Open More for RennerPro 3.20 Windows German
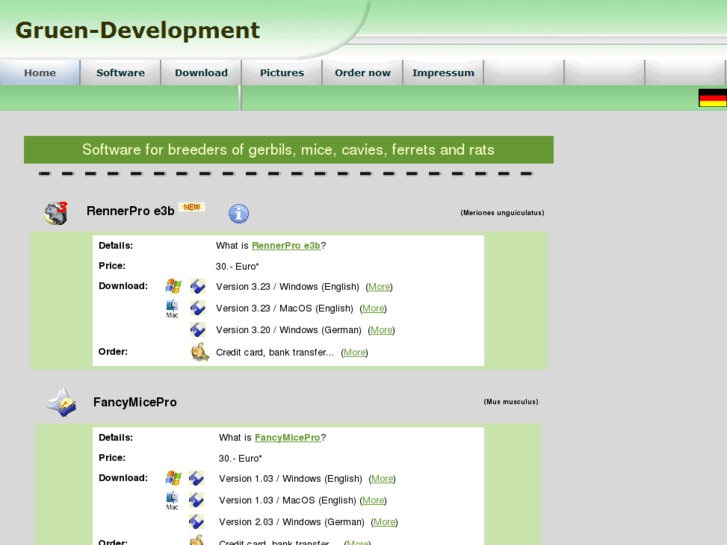The width and height of the screenshot is (727, 545). (382, 330)
